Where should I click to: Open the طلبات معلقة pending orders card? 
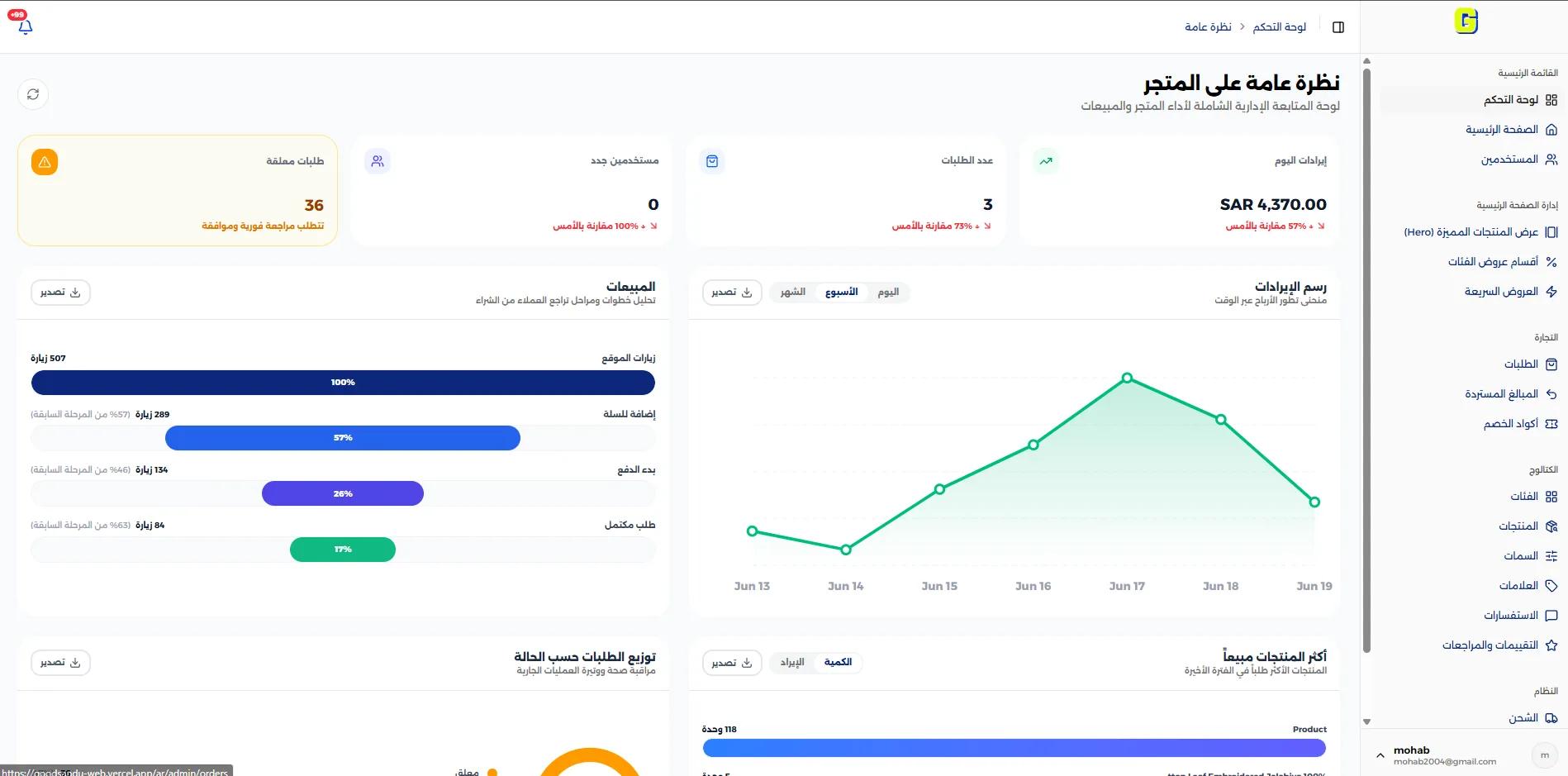[178, 191]
